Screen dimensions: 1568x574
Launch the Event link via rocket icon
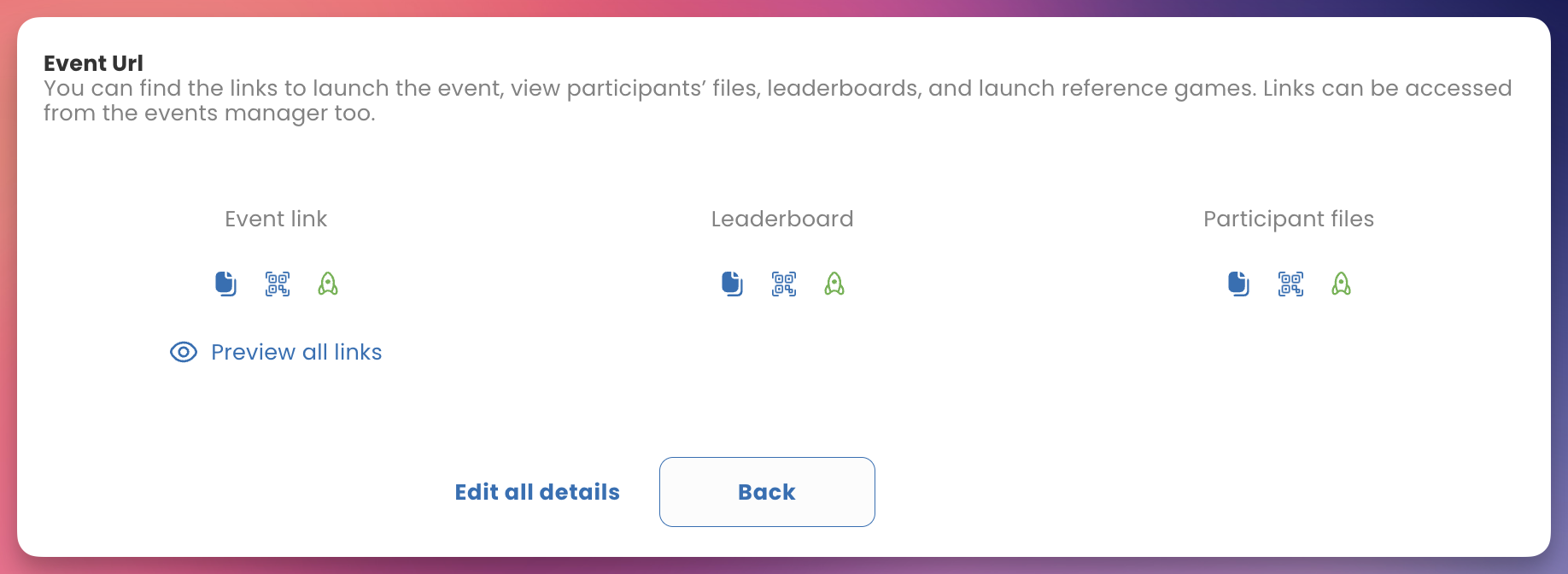click(328, 284)
